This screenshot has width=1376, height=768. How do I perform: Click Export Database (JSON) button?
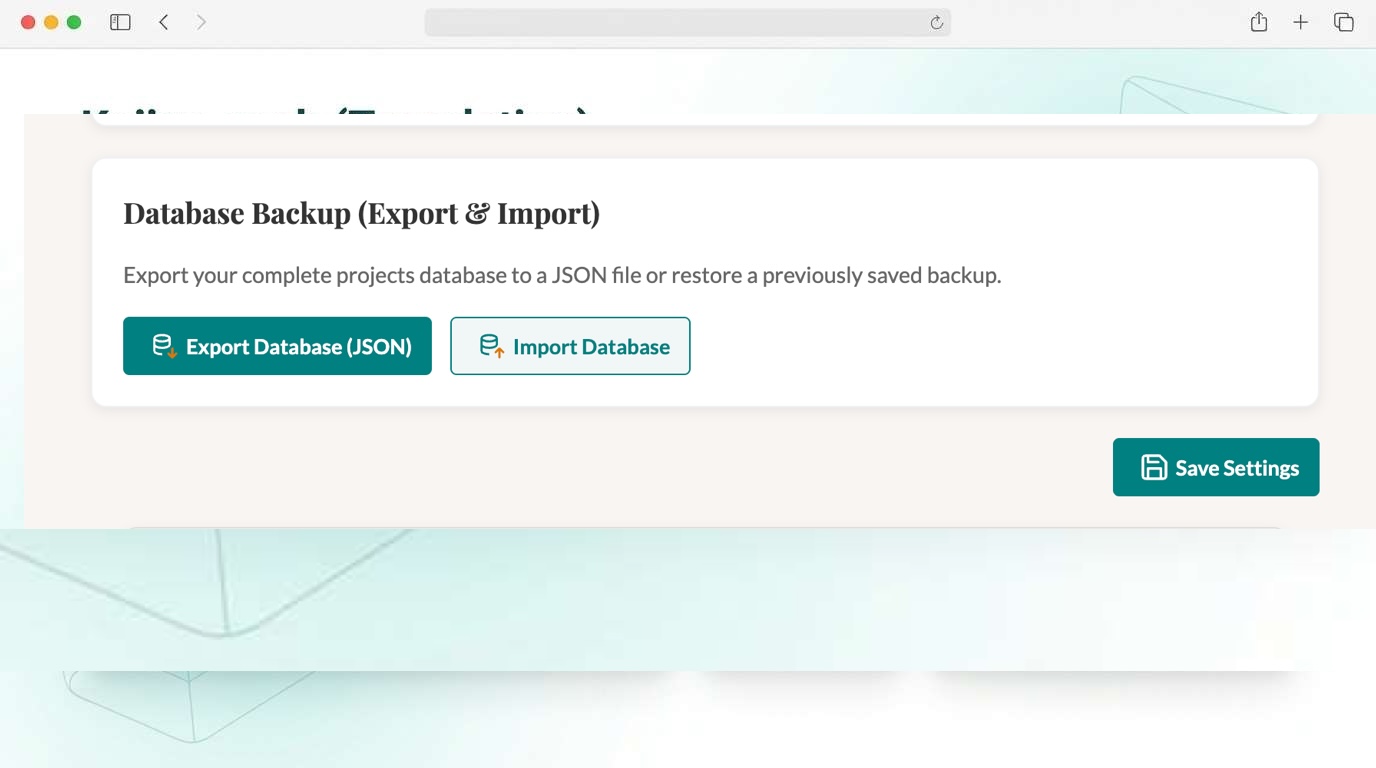click(x=277, y=346)
